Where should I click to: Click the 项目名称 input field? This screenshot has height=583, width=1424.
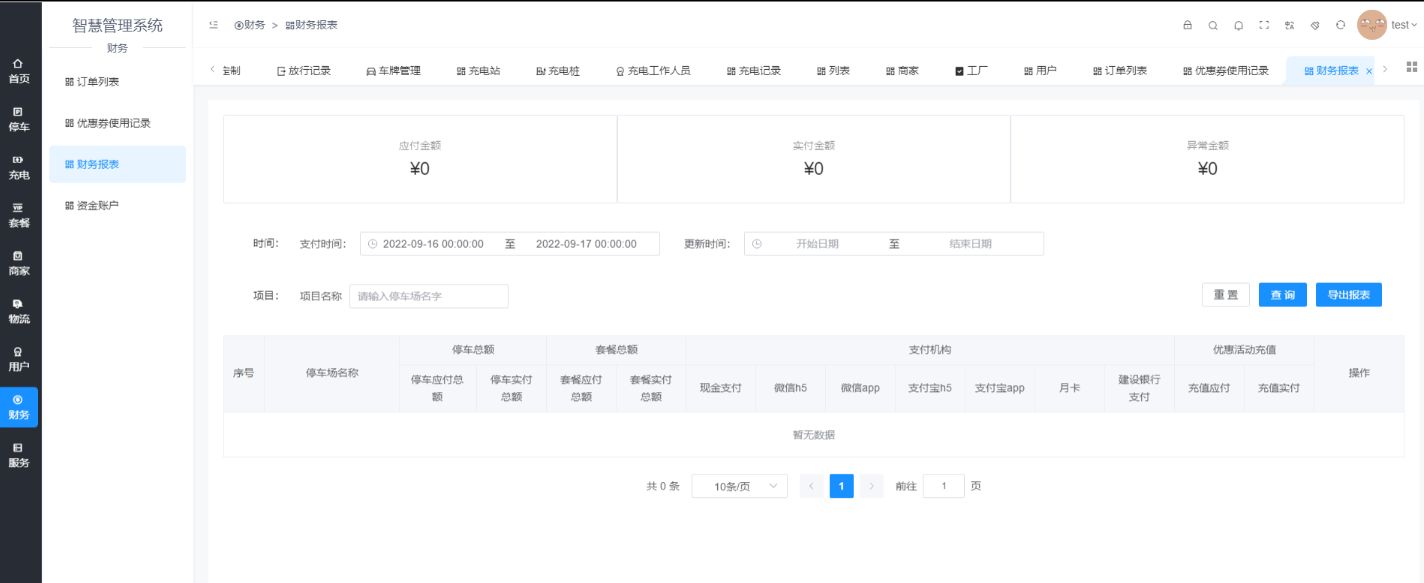[x=429, y=296]
